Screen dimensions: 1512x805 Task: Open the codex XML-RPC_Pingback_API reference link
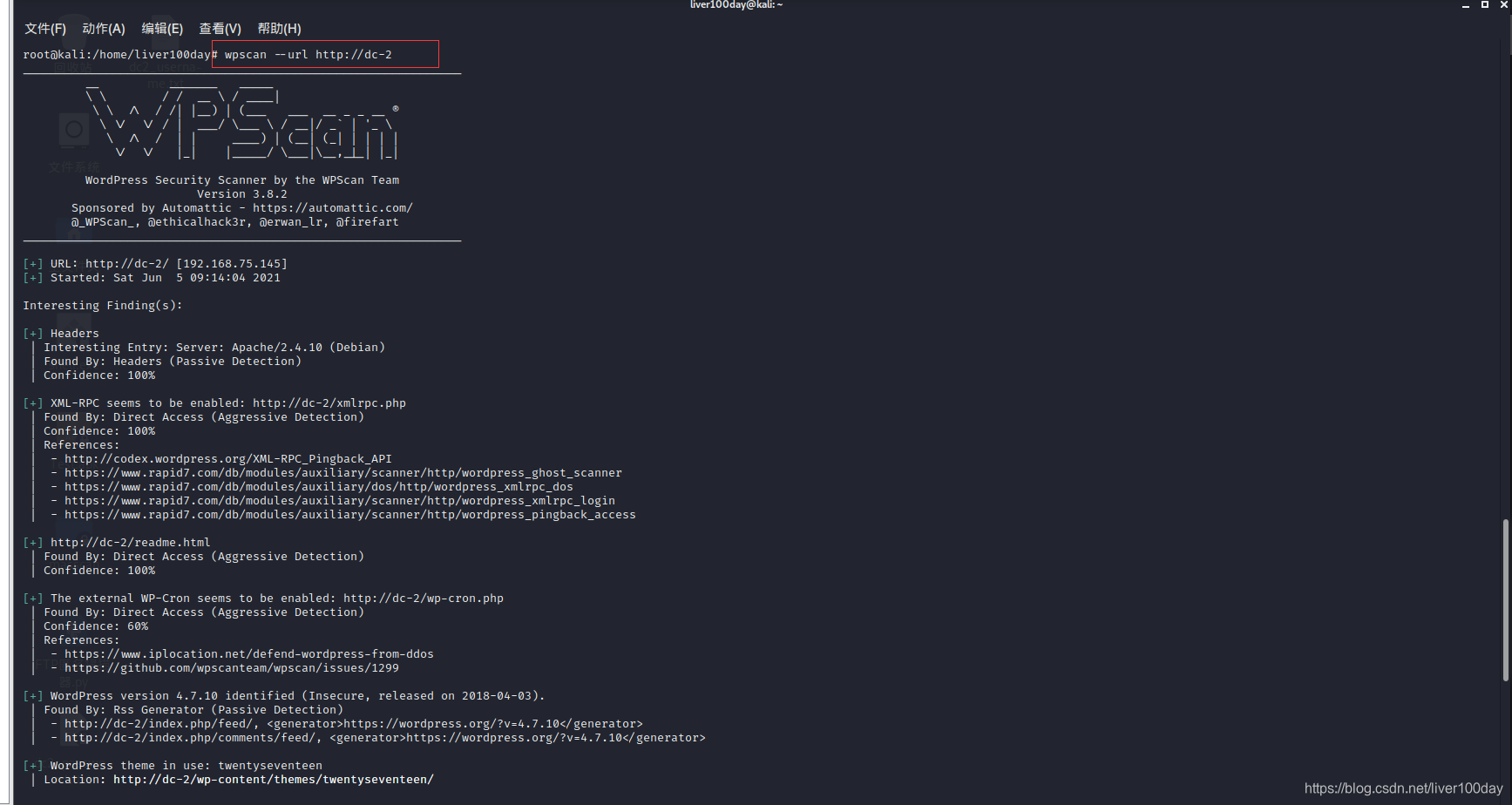point(228,458)
